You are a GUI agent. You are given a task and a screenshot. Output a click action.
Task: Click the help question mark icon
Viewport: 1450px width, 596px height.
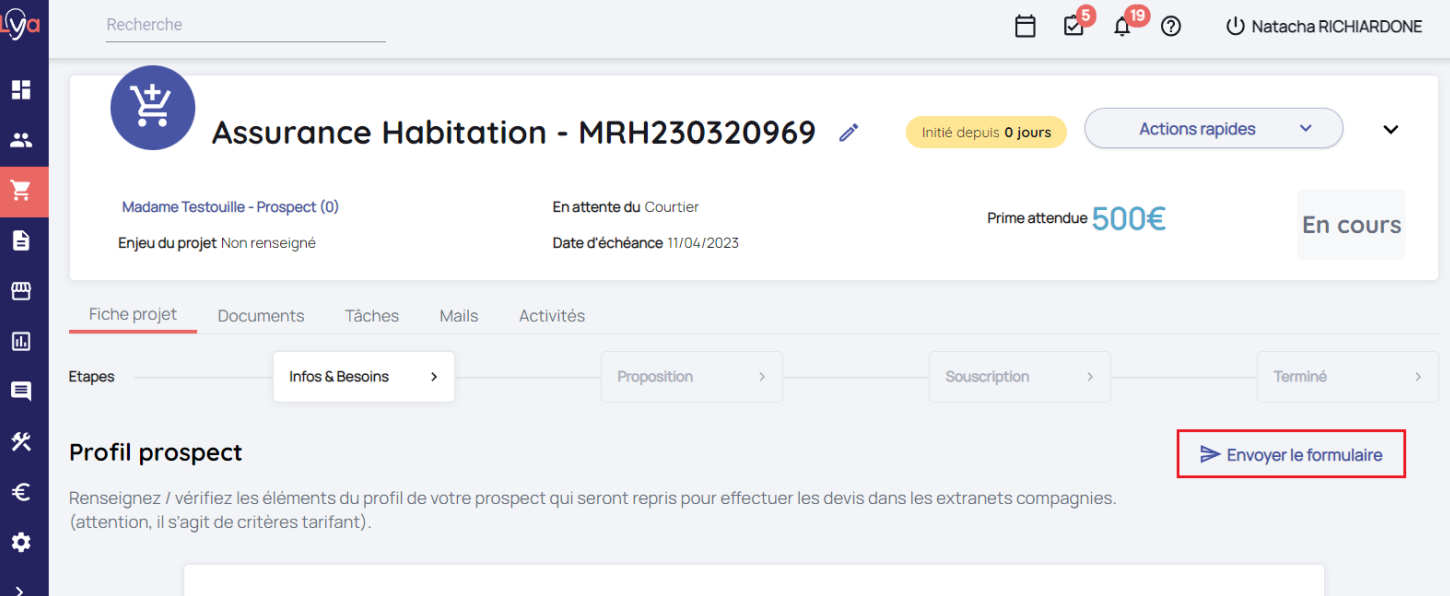[x=1171, y=27]
